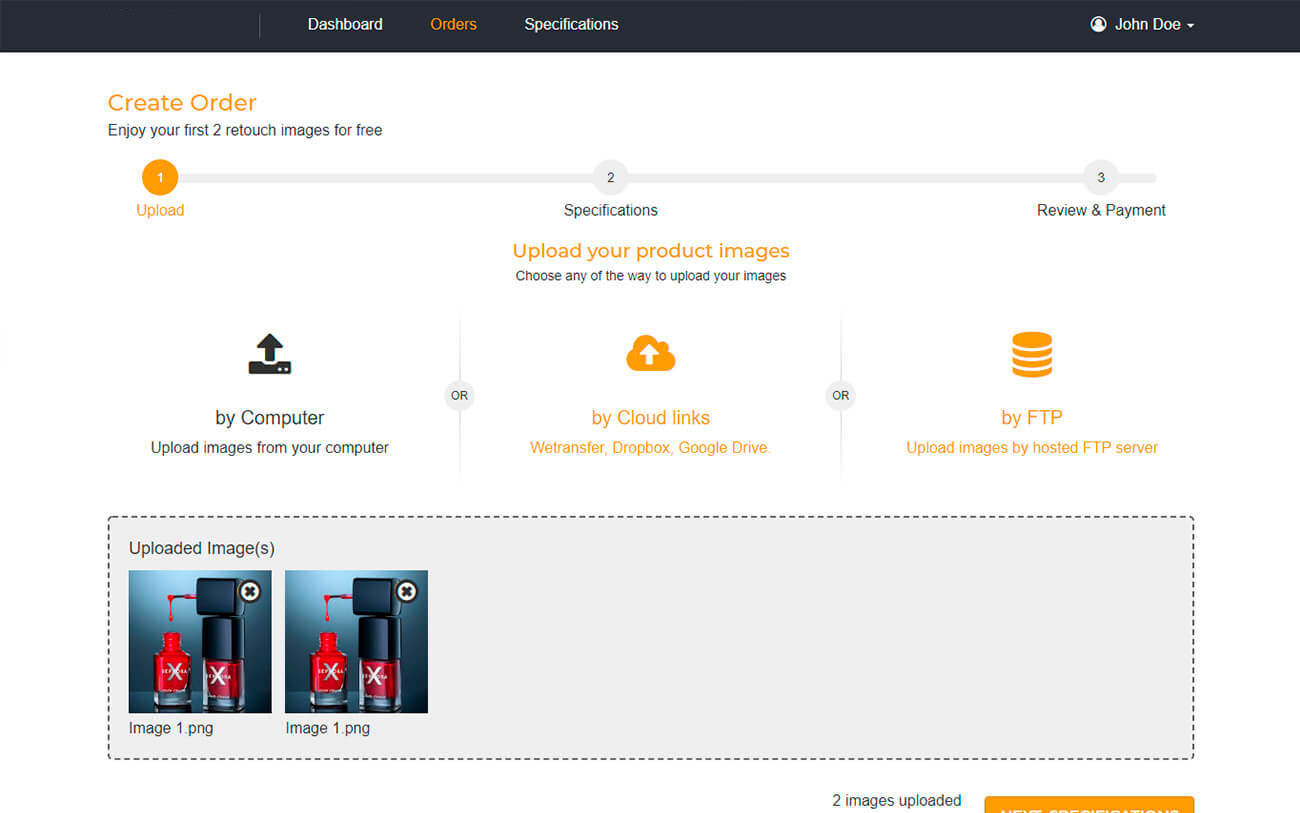1300x813 pixels.
Task: Click the Upload your product images heading
Action: tap(651, 251)
